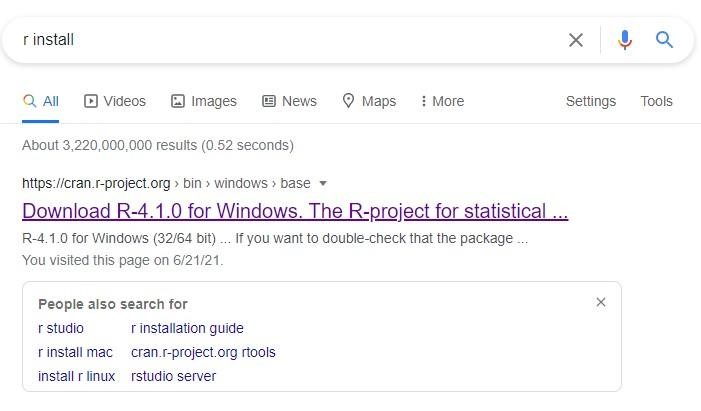Screen dimensions: 701x411
Task: Click the 'You visited this page on 6/21/21.' text
Action: click(122, 260)
